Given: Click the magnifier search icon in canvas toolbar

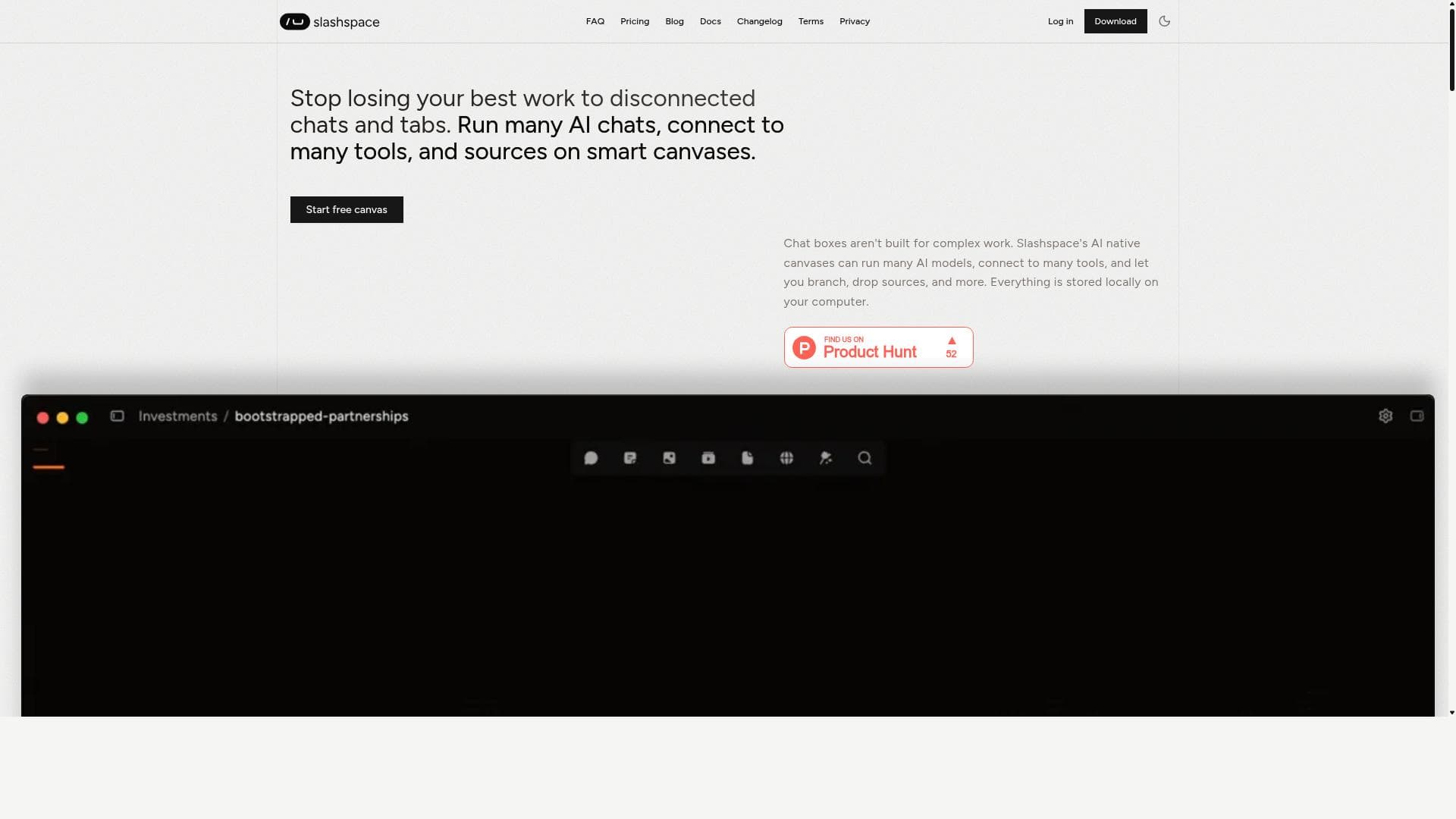Looking at the screenshot, I should click(864, 458).
